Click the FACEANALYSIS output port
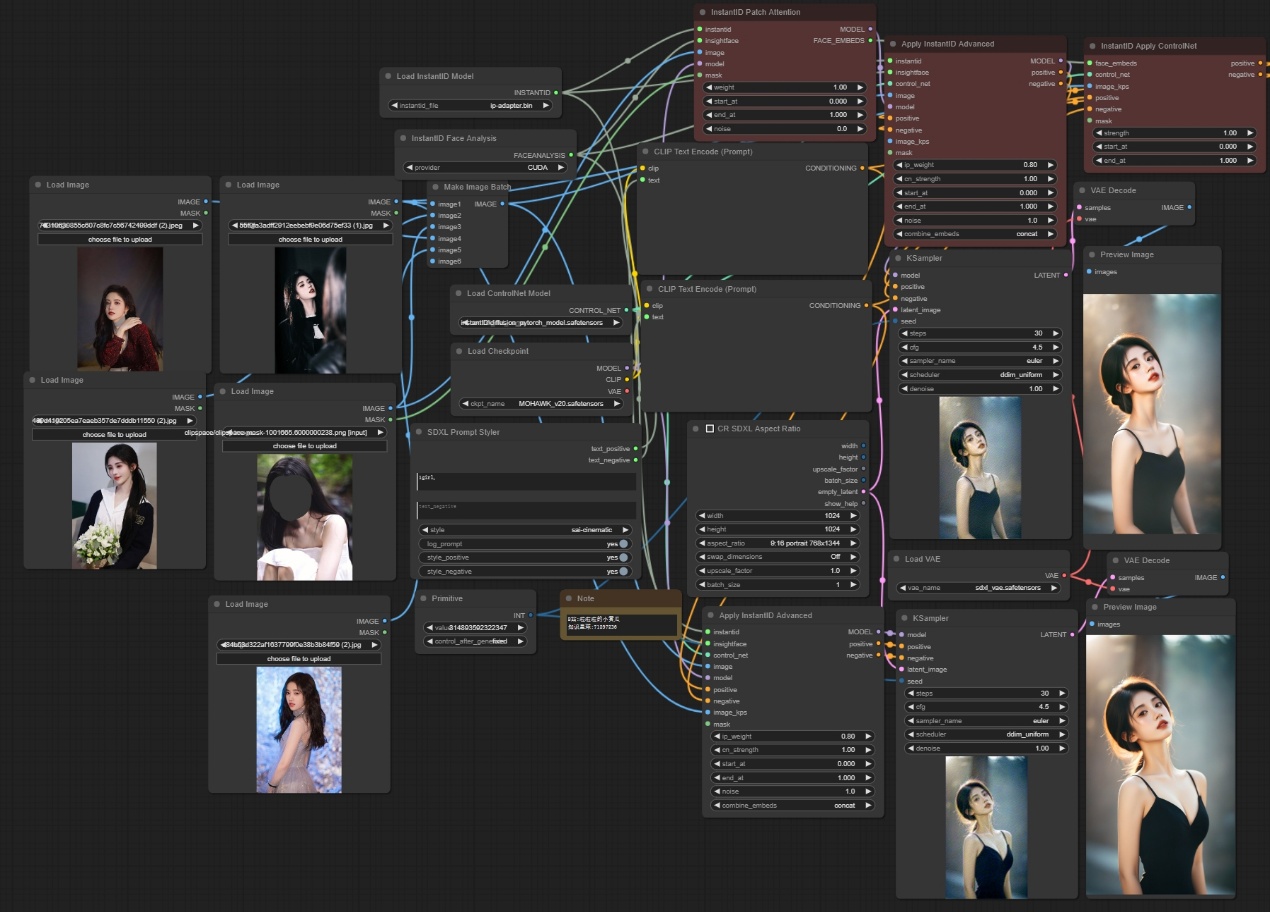The image size is (1270, 912). click(570, 155)
